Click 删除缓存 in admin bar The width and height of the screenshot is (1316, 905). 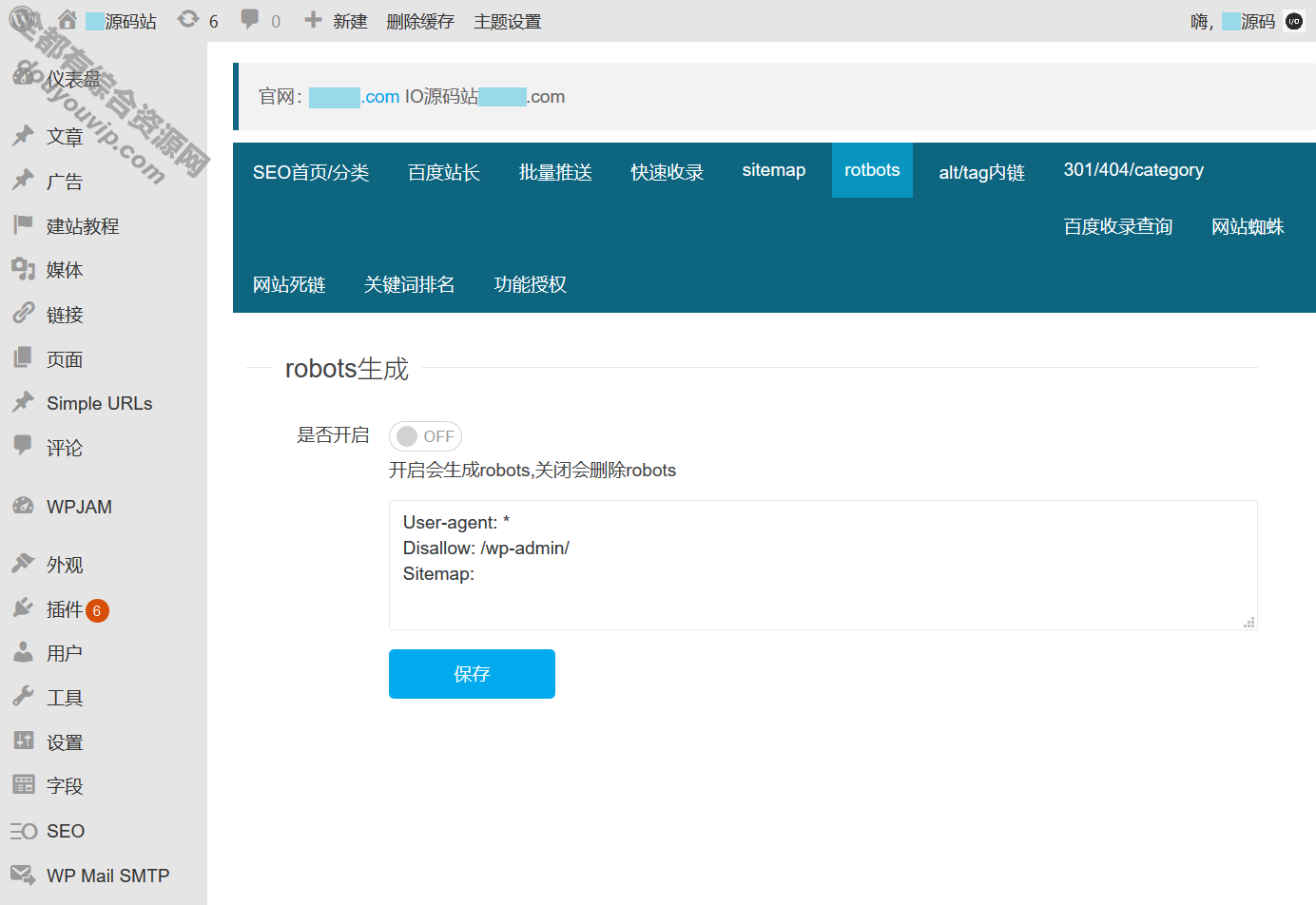point(420,21)
